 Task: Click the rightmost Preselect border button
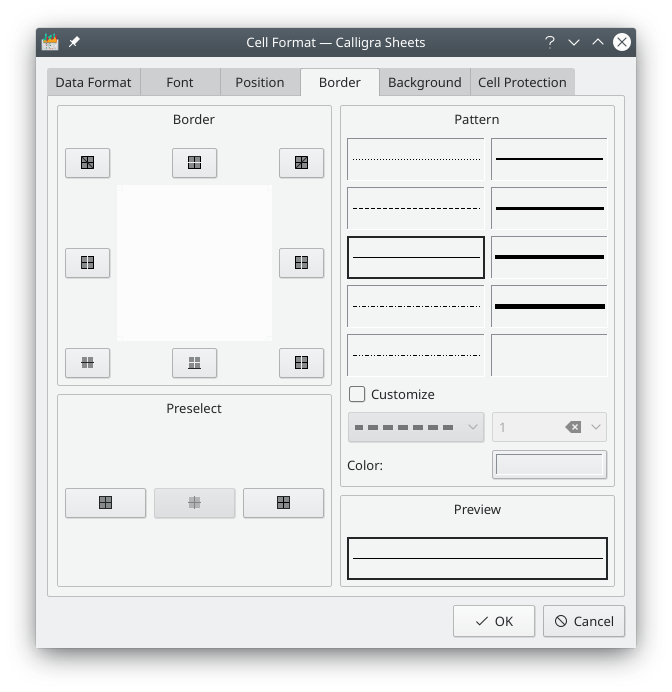[283, 503]
